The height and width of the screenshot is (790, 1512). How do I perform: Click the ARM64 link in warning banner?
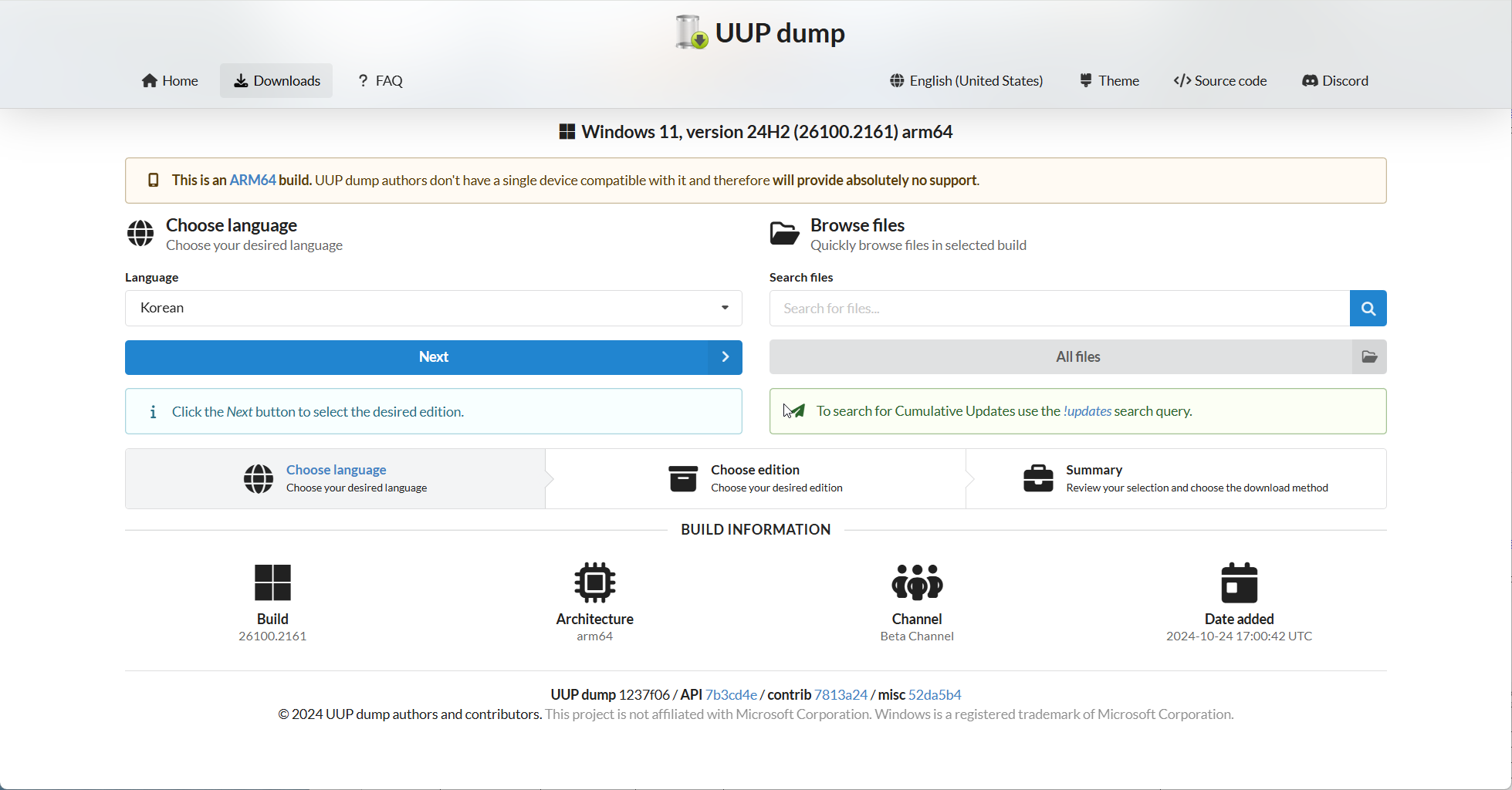point(252,180)
